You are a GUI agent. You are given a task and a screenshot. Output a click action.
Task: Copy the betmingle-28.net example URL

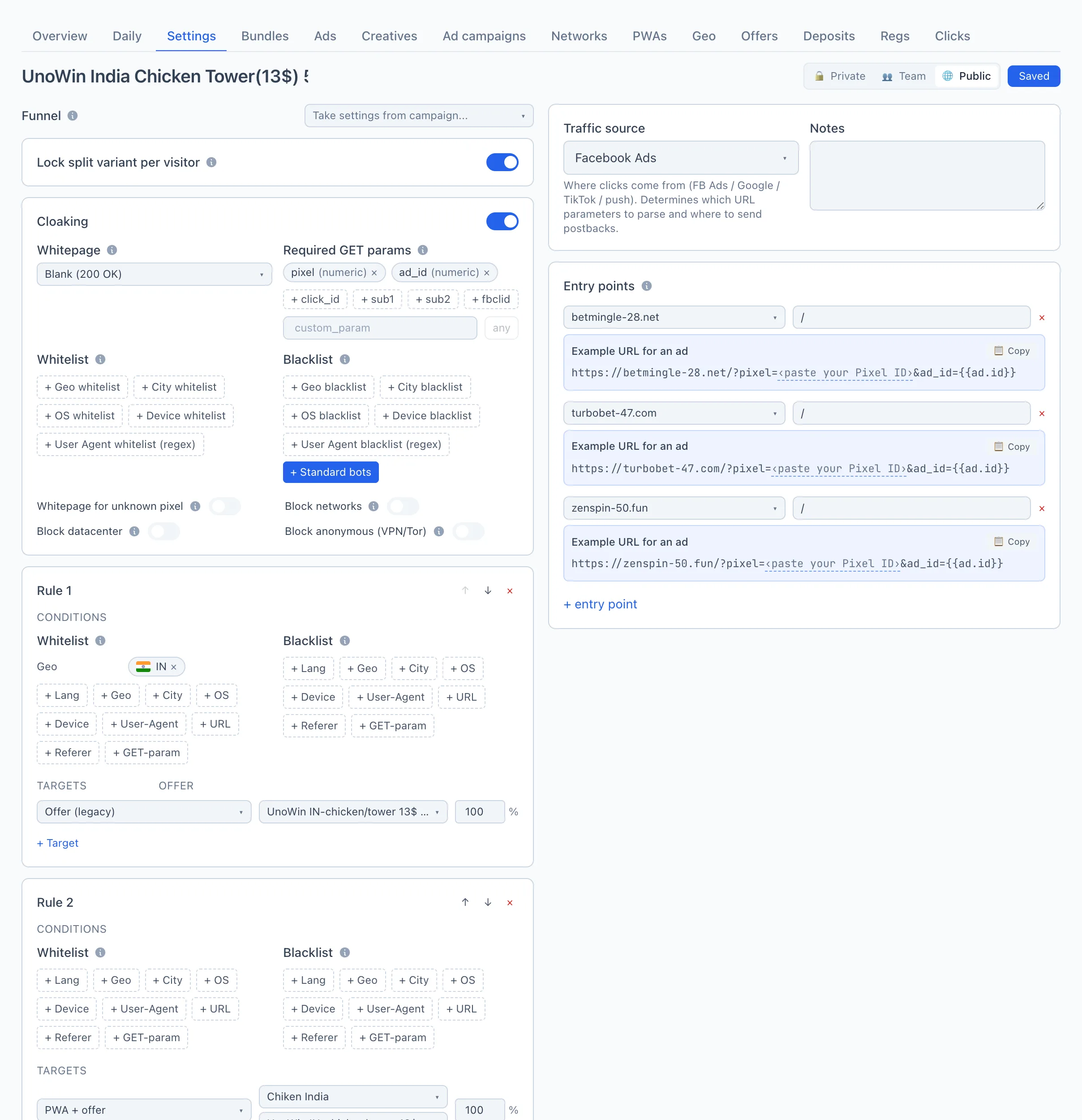(1012, 351)
